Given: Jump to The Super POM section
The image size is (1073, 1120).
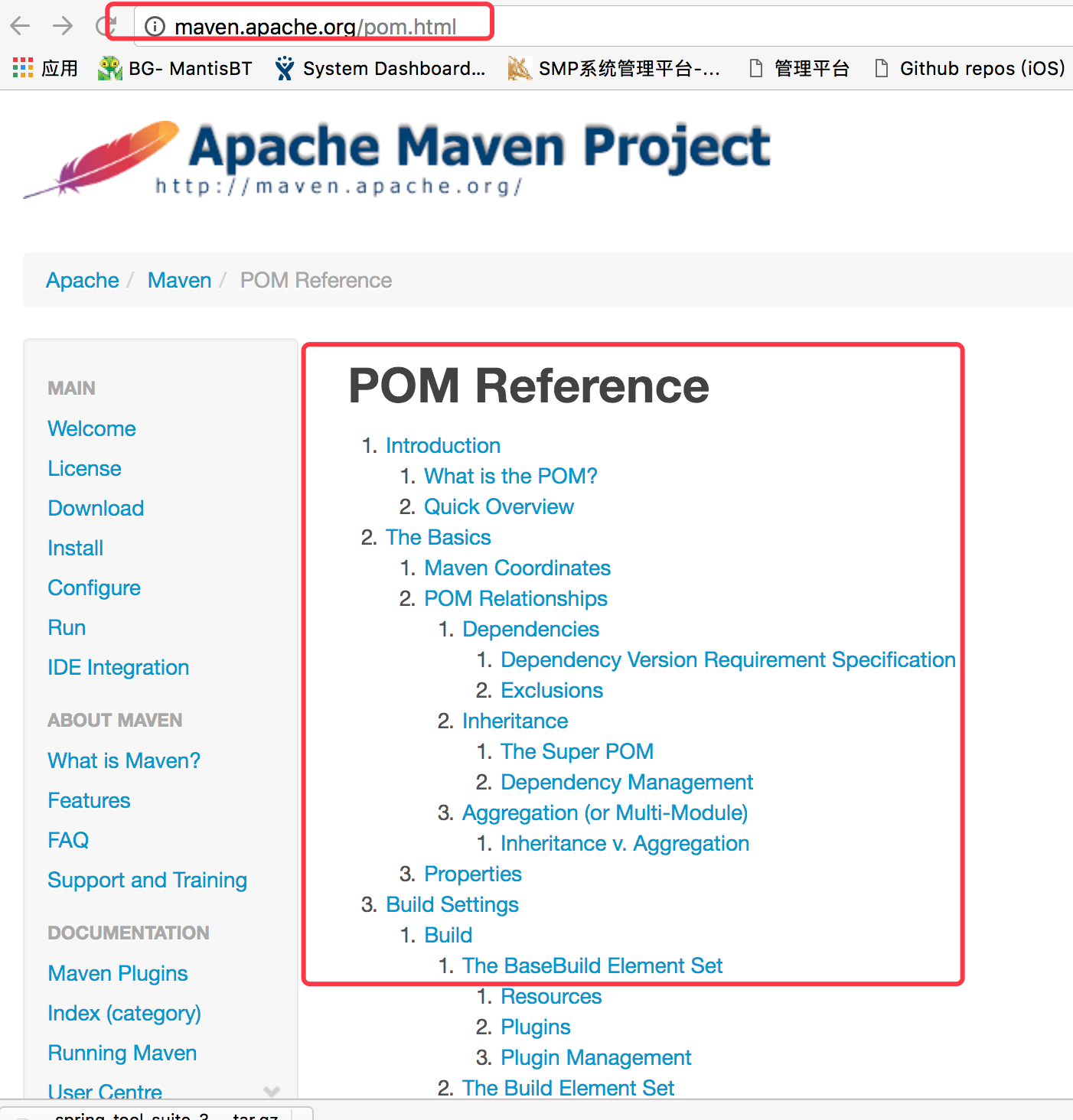Looking at the screenshot, I should point(577,751).
